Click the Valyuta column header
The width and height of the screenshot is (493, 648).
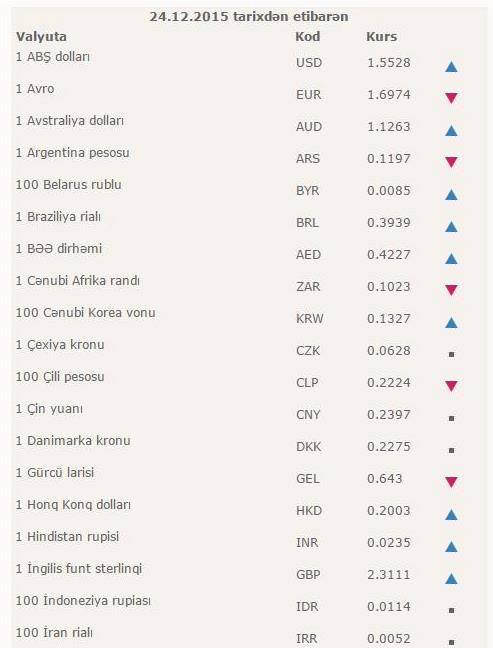coord(41,37)
